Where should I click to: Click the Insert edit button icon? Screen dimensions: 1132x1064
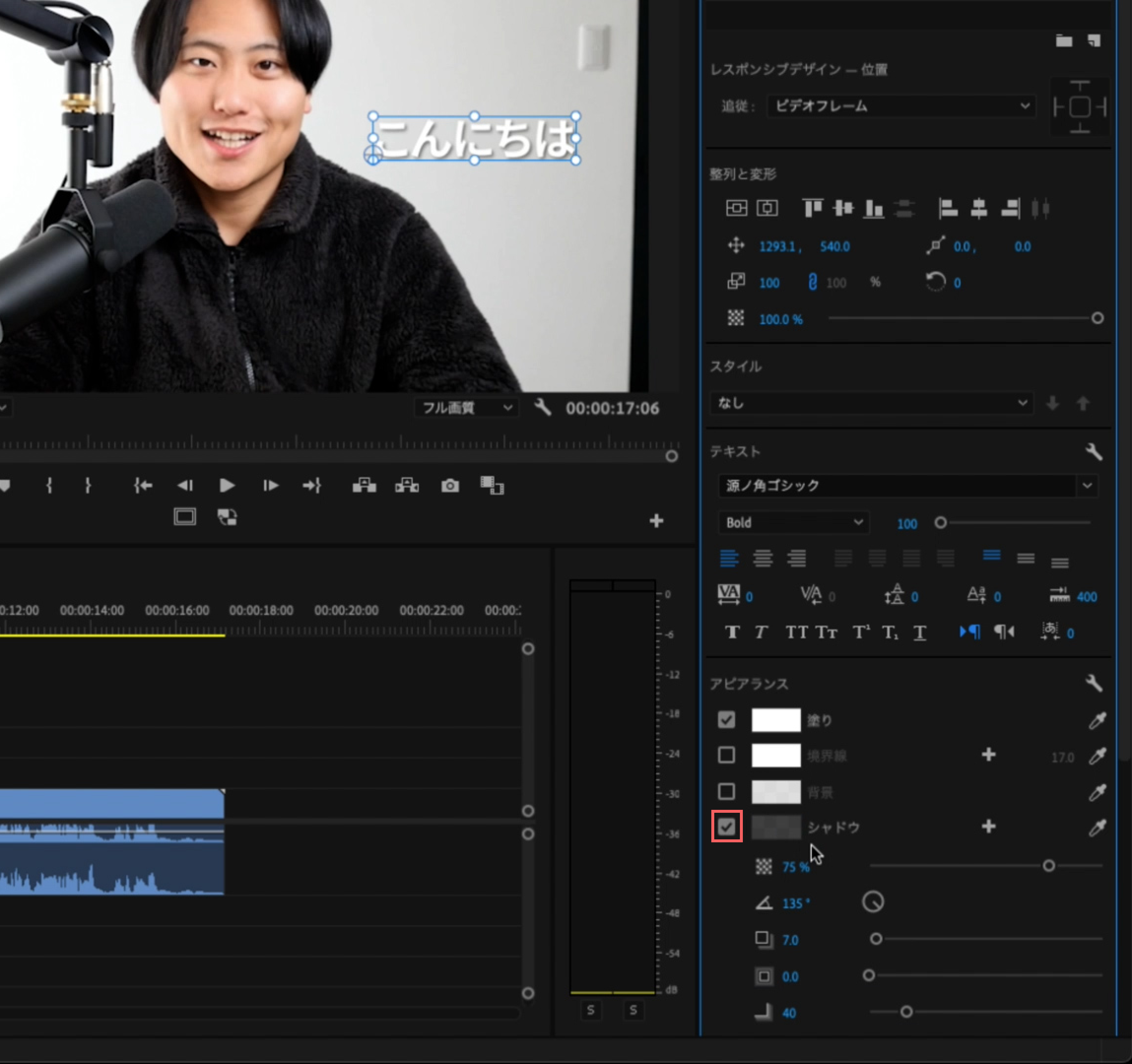[364, 486]
